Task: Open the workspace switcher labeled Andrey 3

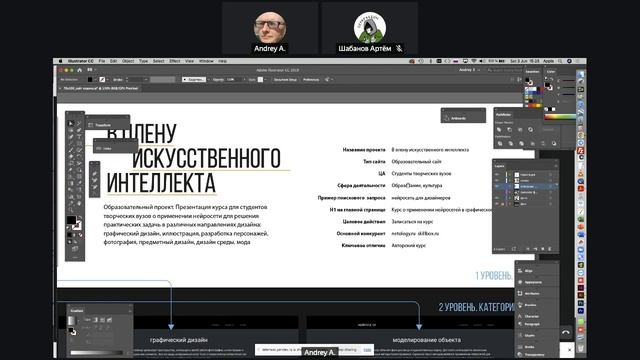Action: (469, 70)
